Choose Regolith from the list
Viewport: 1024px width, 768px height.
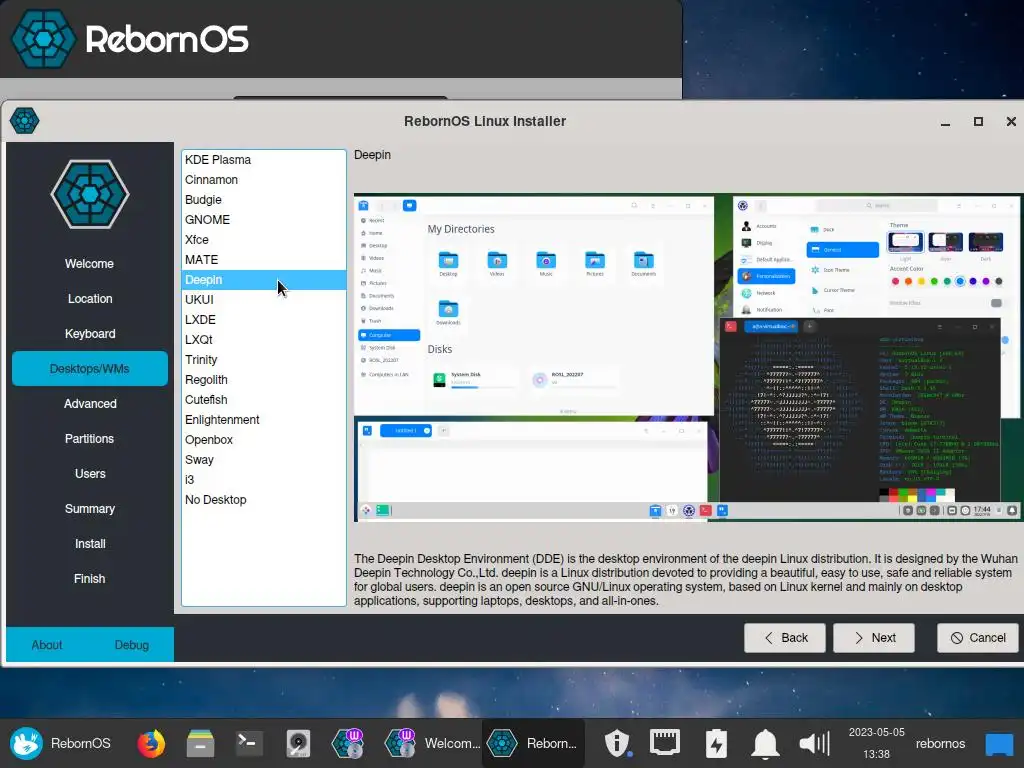264,379
